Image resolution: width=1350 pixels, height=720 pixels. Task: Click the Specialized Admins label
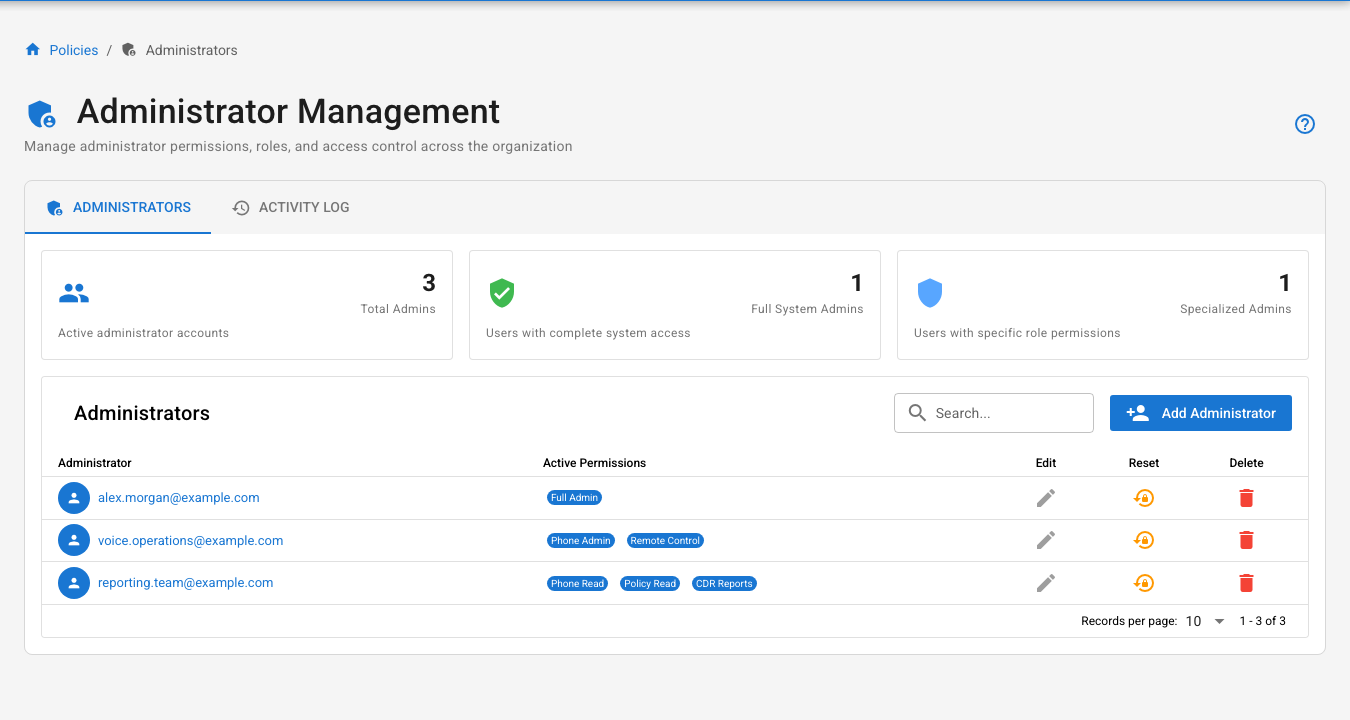(x=1236, y=309)
